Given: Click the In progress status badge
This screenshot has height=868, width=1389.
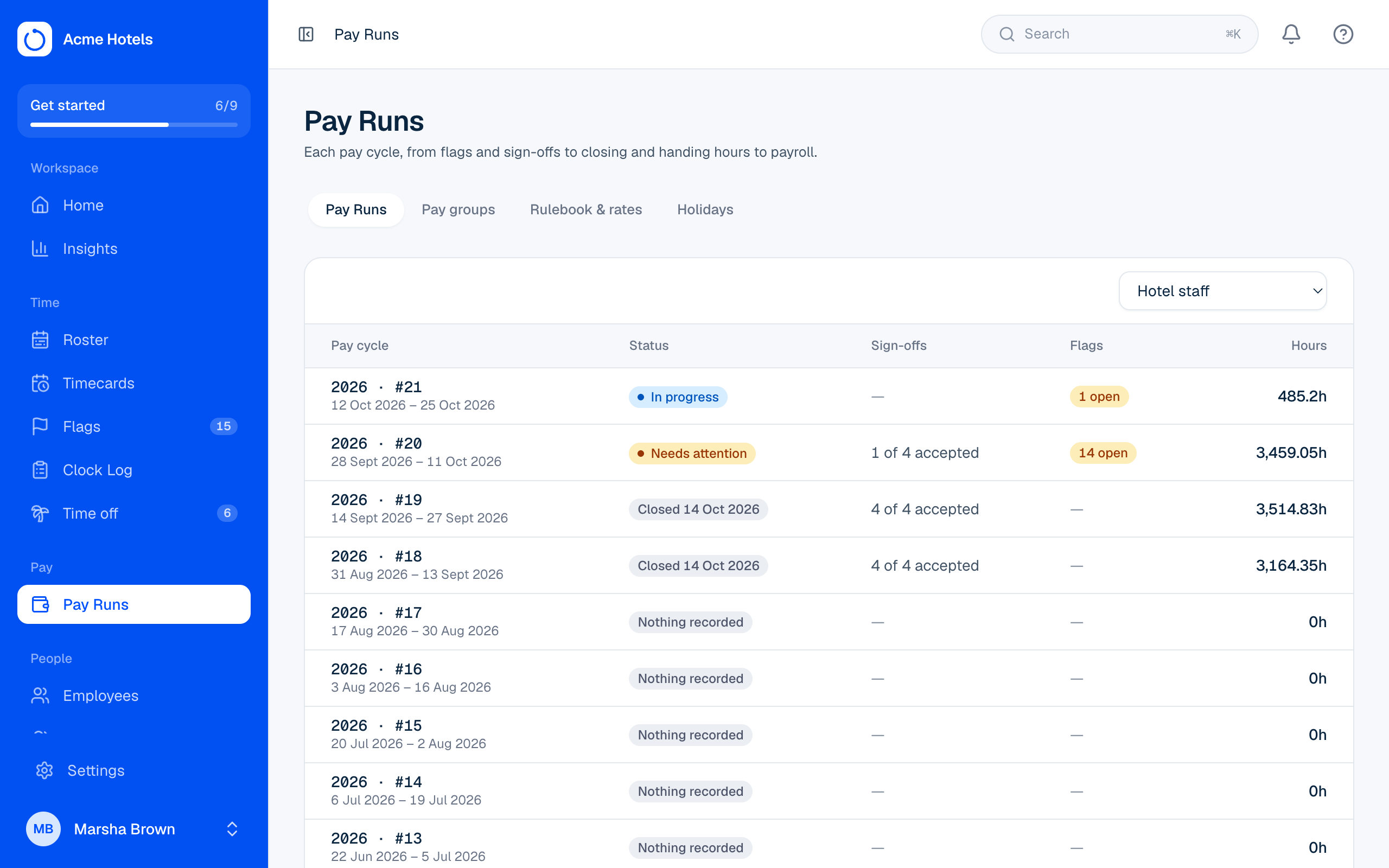Looking at the screenshot, I should (678, 397).
